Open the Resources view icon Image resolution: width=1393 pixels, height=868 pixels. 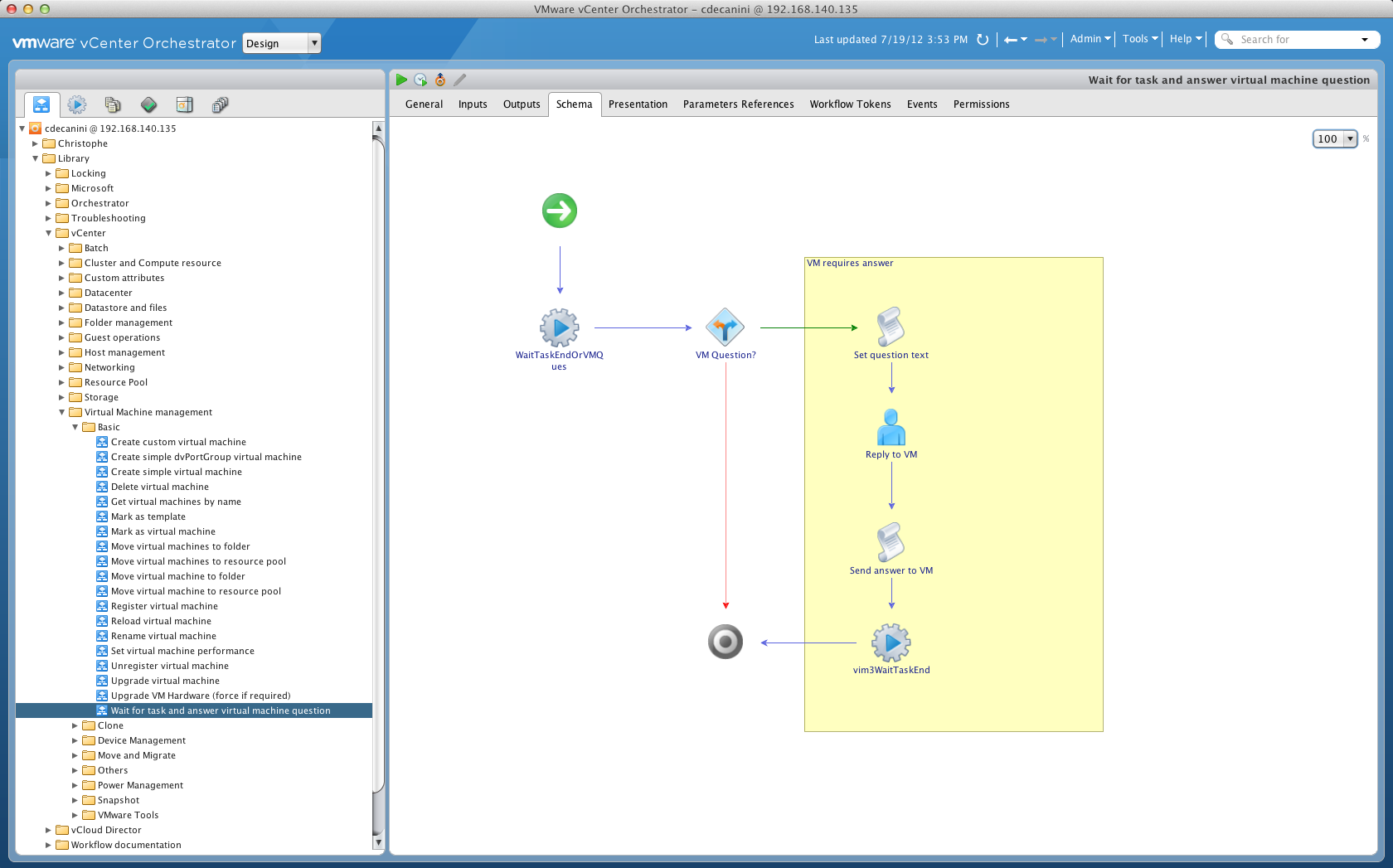point(113,104)
